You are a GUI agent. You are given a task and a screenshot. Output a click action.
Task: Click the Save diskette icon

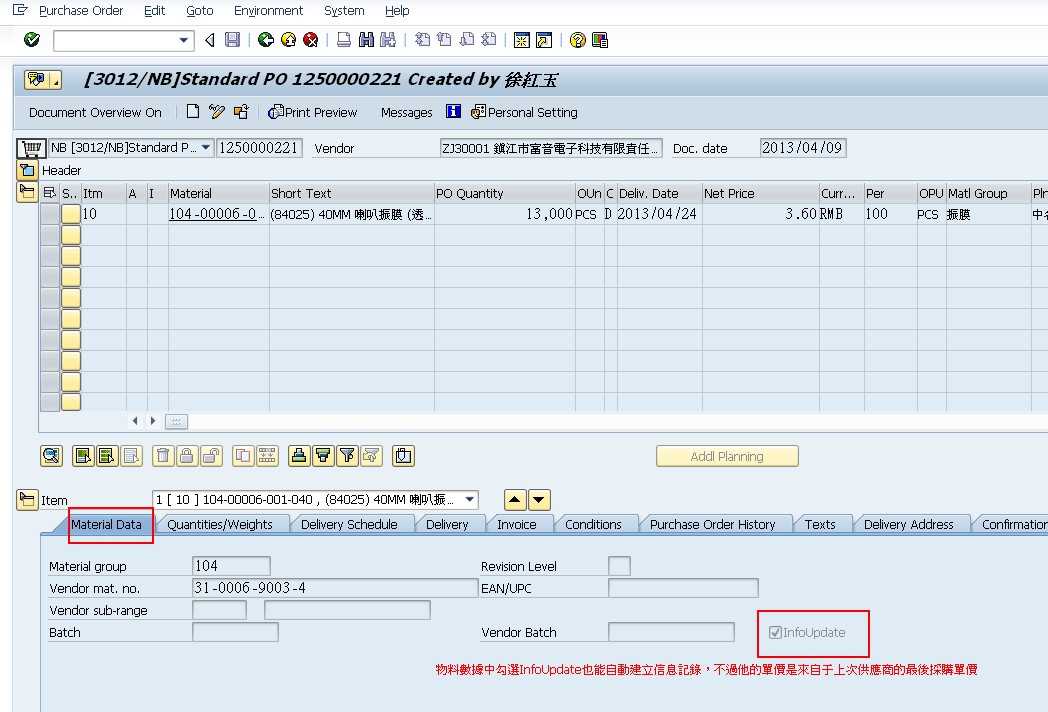coord(232,40)
